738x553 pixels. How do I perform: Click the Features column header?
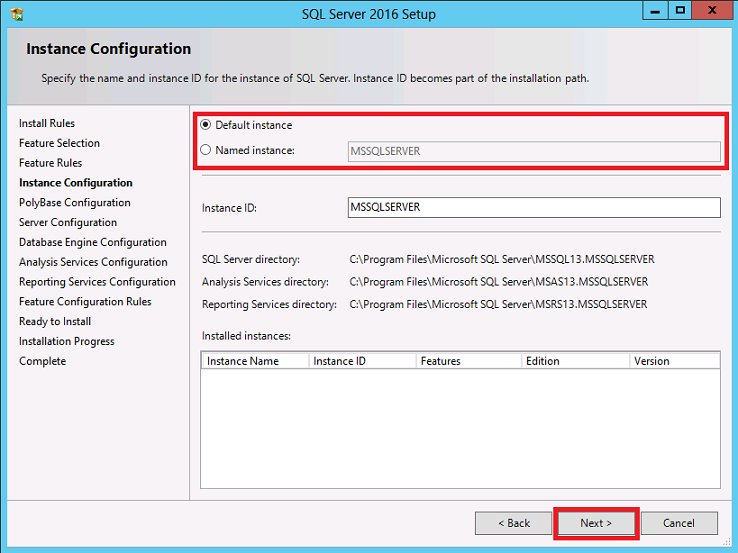pos(468,361)
